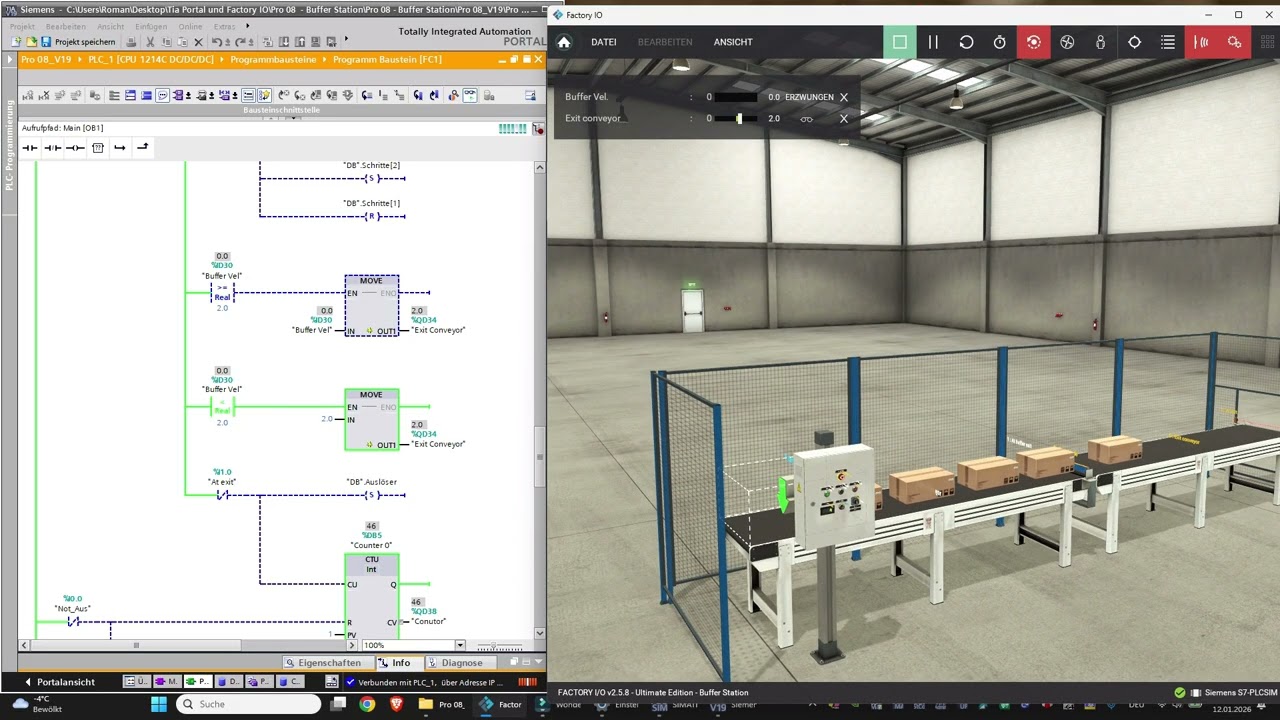The height and width of the screenshot is (720, 1280).
Task: Stop the Factory IO simulation
Action: coord(900,42)
